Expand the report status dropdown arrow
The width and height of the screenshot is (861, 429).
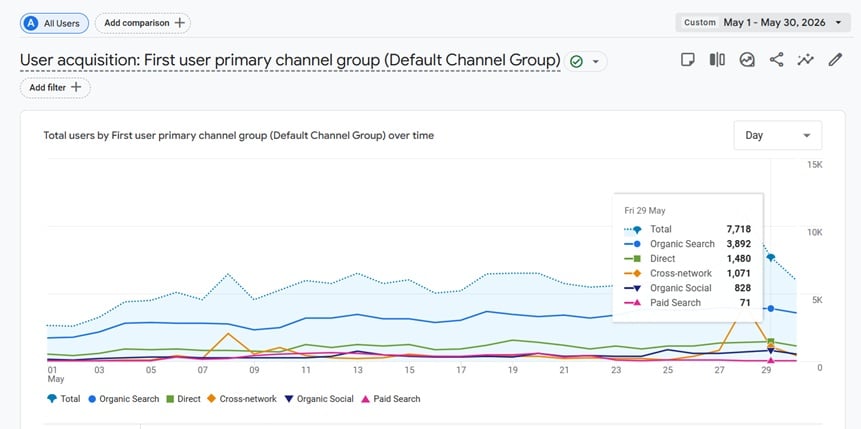click(x=595, y=62)
